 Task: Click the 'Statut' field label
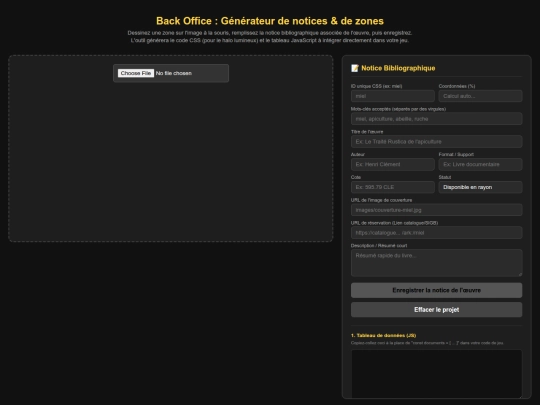coord(445,177)
